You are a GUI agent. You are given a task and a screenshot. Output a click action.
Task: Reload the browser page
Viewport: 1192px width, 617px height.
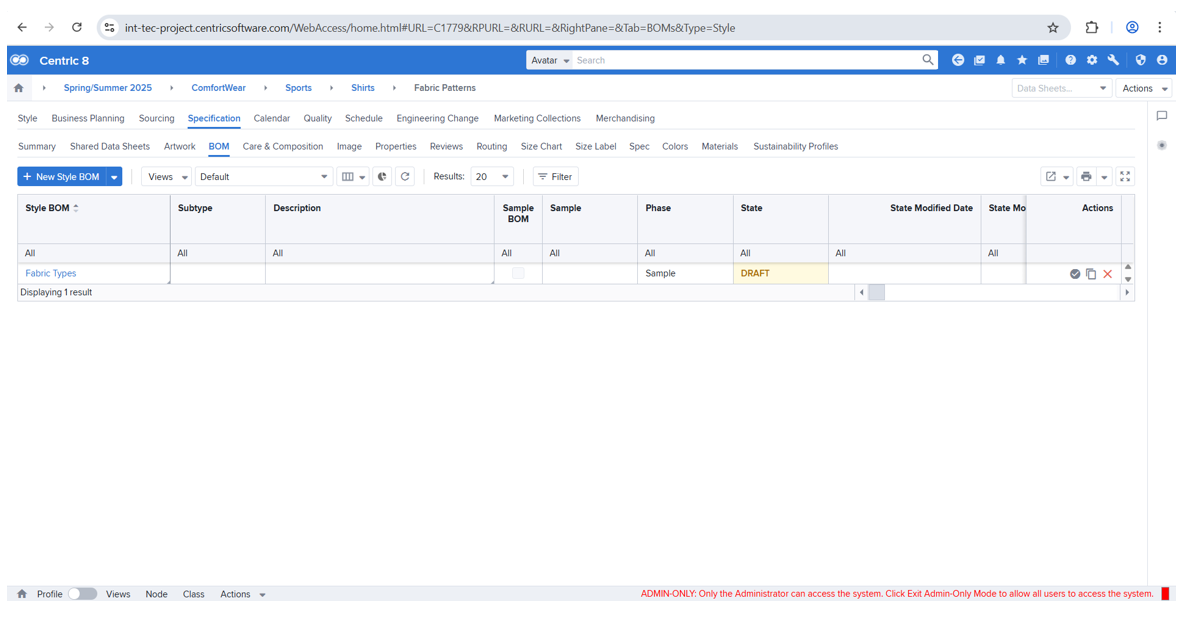click(77, 27)
